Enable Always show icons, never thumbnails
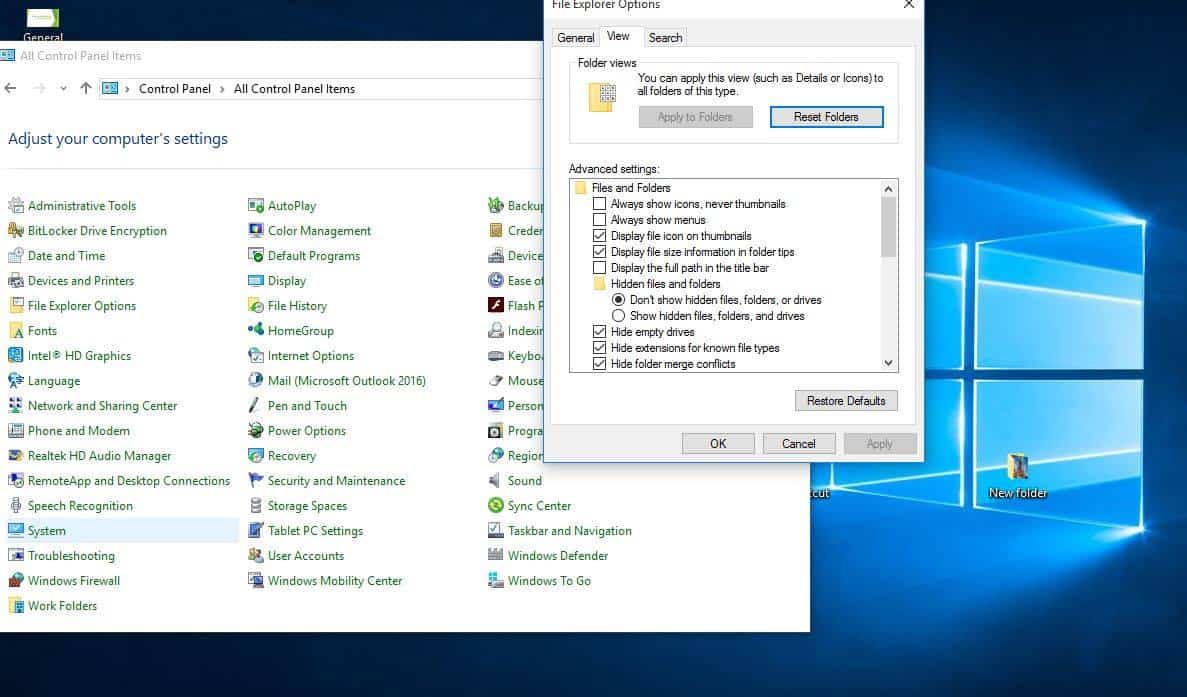Screen dimensions: 1187x697 pos(600,204)
